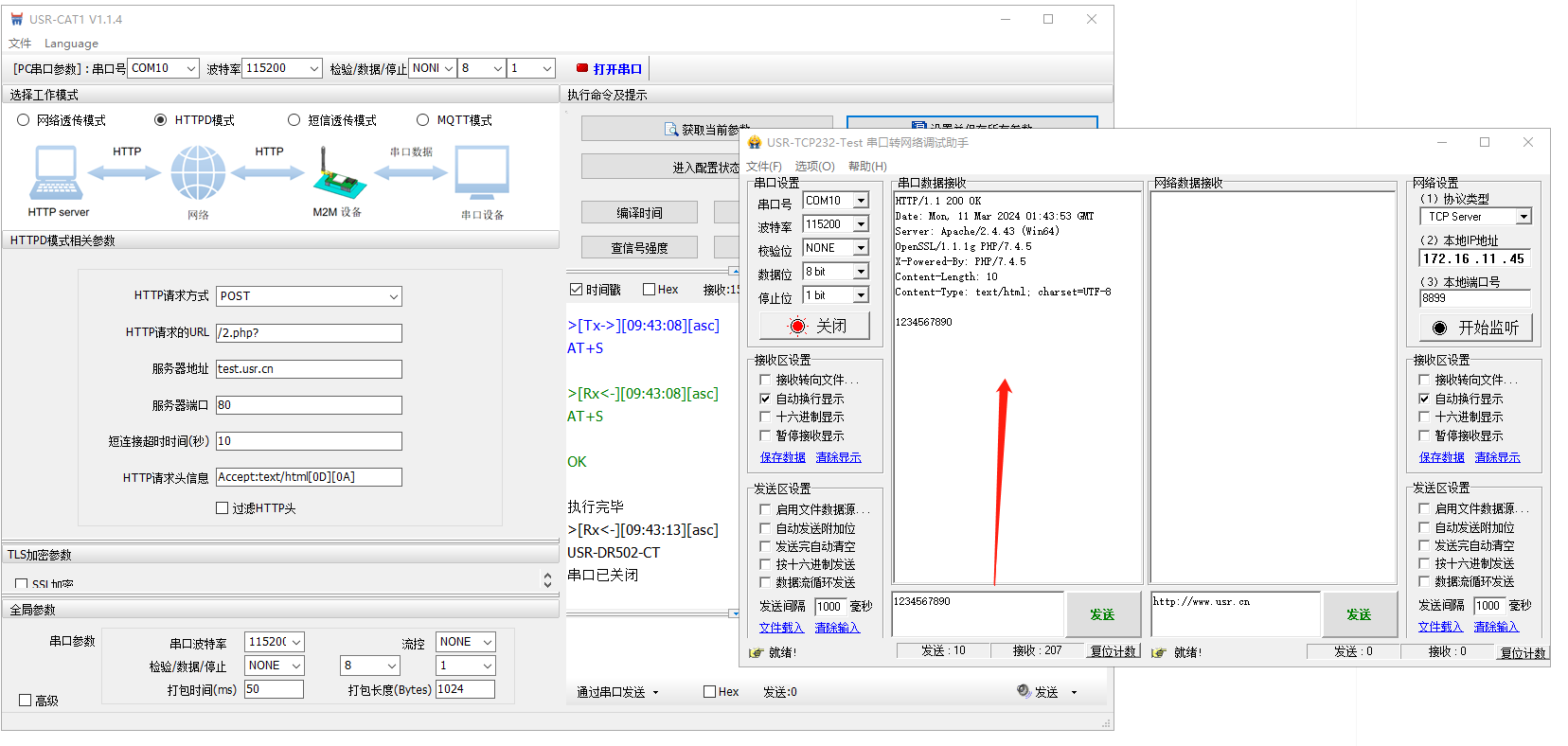Select the MQTT mode radio button
The width and height of the screenshot is (1568, 746).
coord(423,120)
